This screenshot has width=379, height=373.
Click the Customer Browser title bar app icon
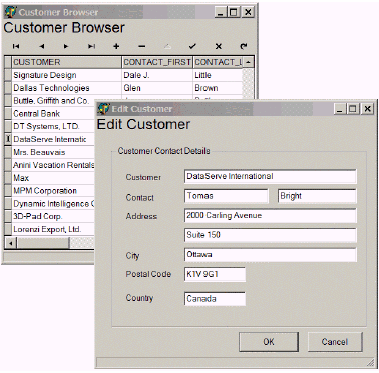click(10, 12)
